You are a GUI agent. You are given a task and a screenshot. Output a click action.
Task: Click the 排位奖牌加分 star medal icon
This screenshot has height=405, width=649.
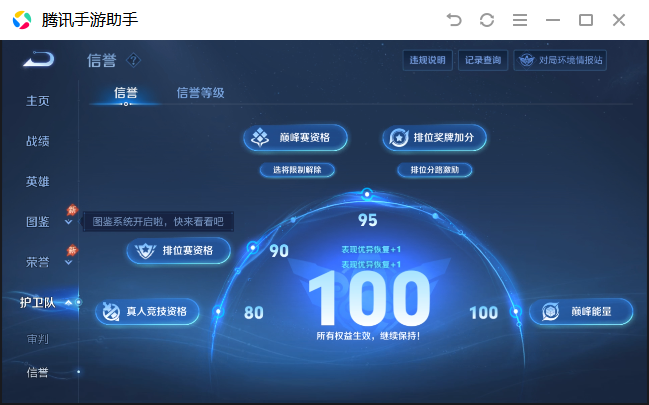pyautogui.click(x=399, y=137)
